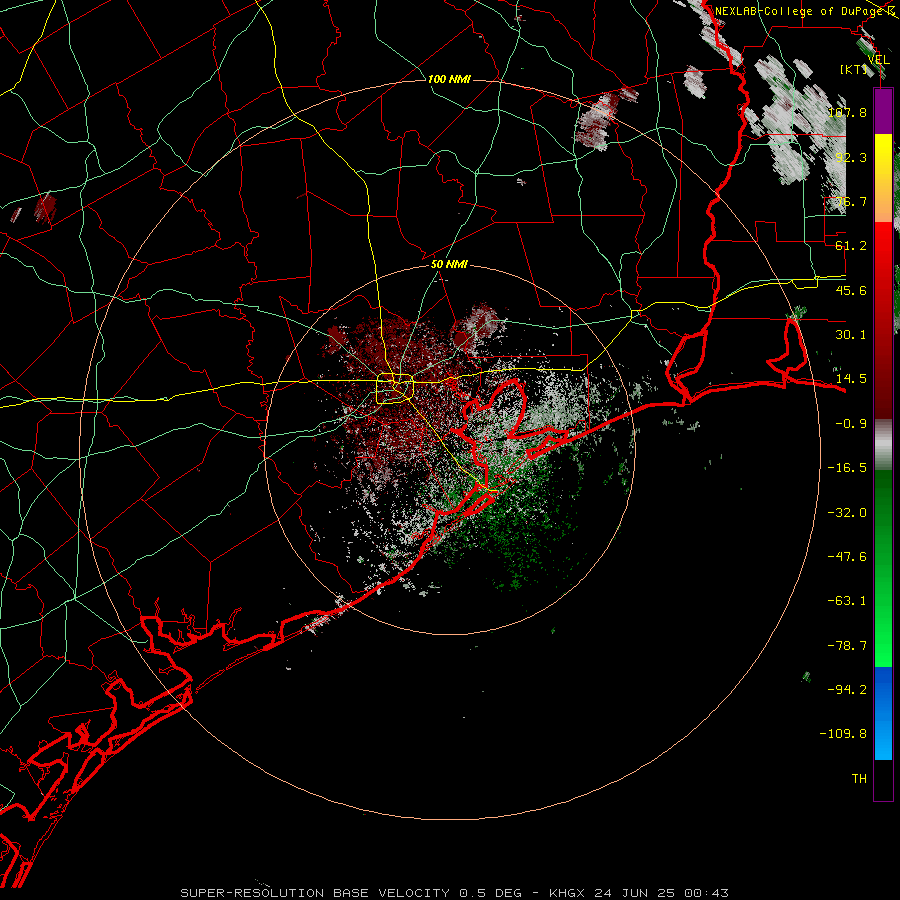
Task: Select the -109.8 legend value
Action: (843, 734)
